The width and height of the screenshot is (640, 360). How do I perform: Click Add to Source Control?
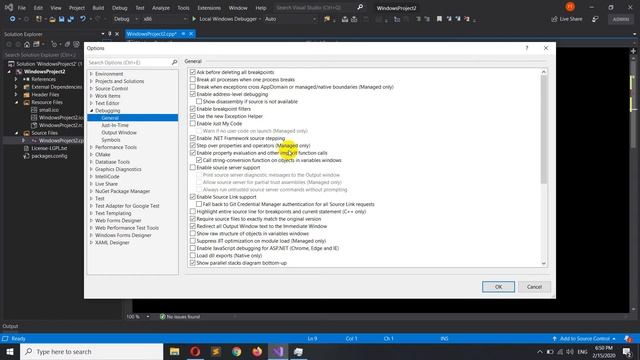584,339
